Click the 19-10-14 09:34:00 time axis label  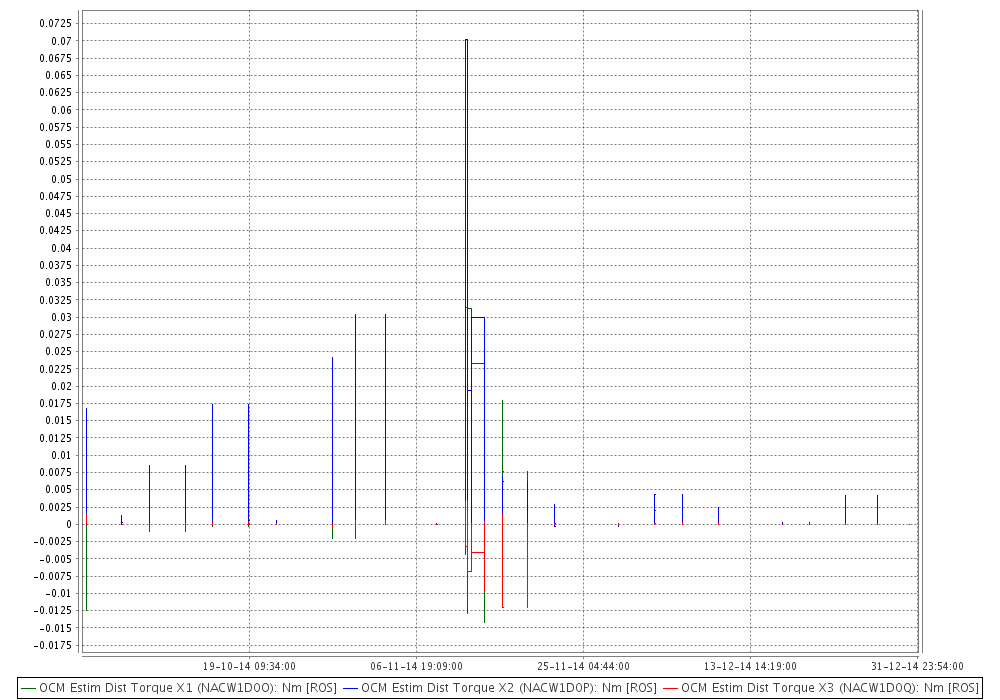tap(249, 666)
